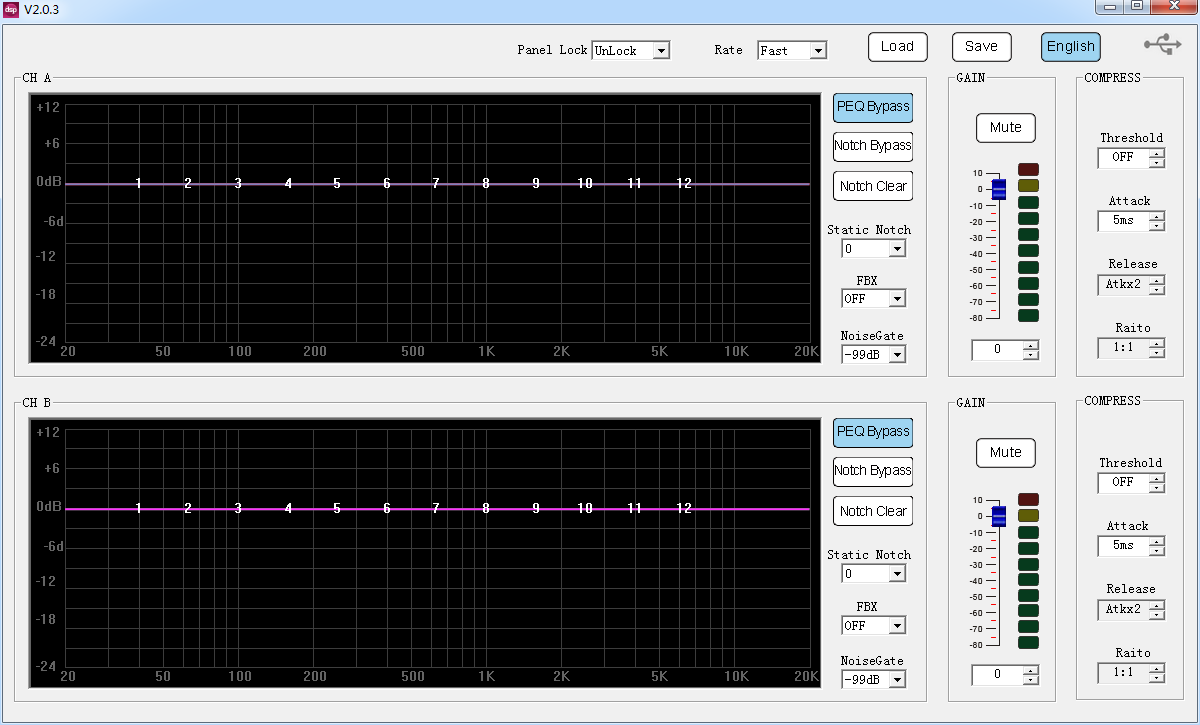Select EQ band 1 point in CH A graph

139,183
